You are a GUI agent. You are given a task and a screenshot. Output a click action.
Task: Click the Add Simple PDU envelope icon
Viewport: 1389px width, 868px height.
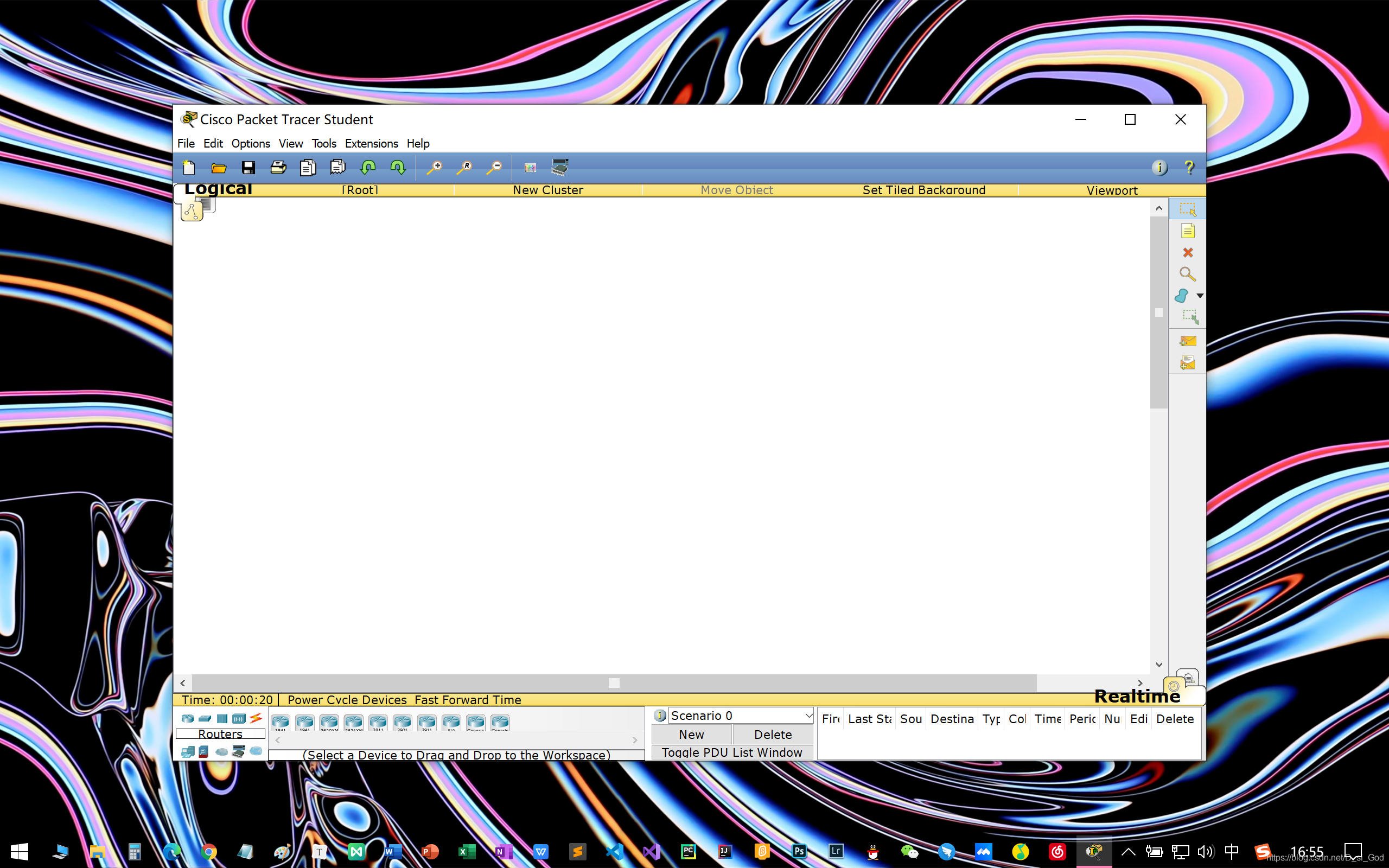click(1188, 341)
